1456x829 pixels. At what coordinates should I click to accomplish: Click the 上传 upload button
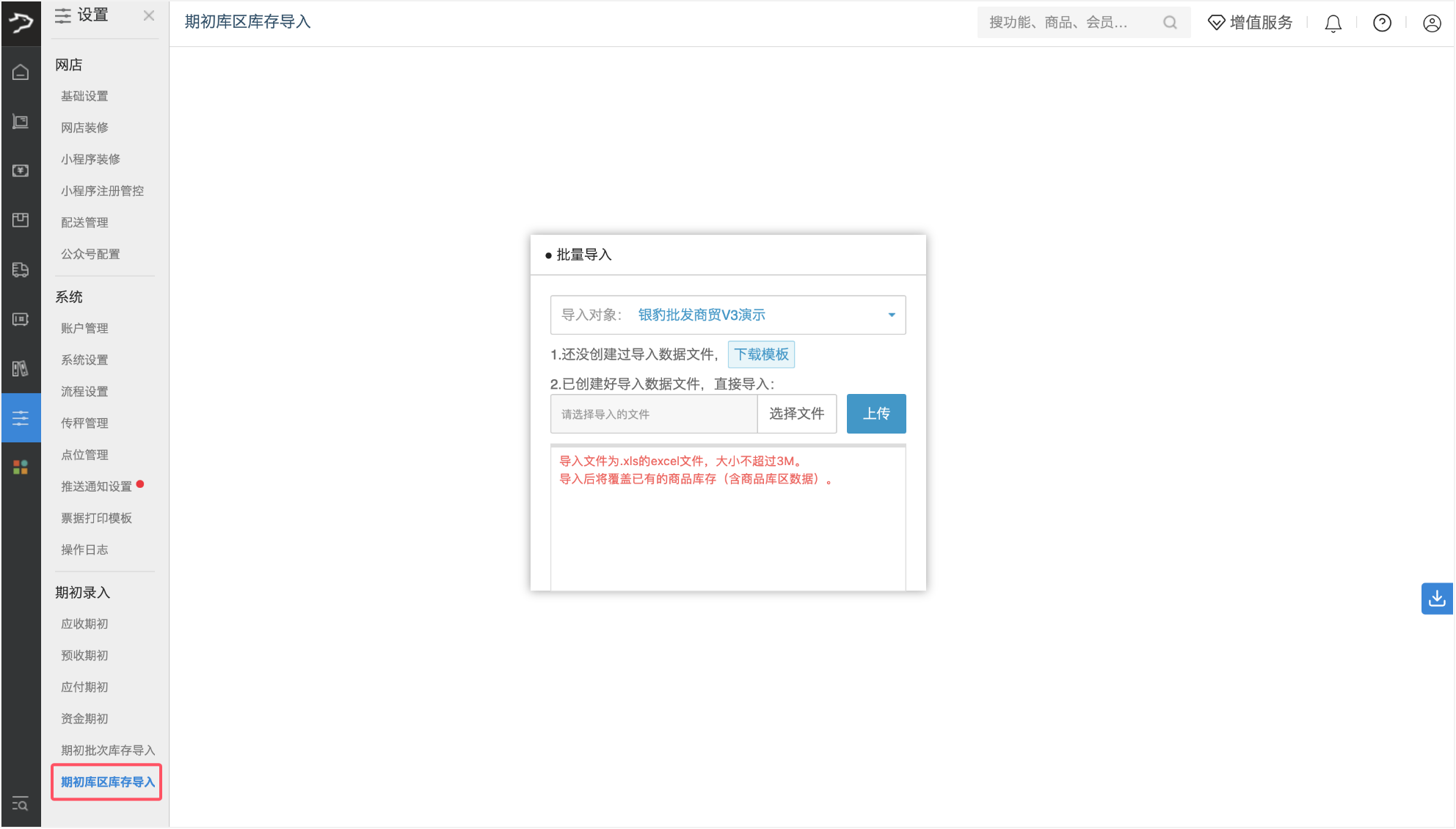pyautogui.click(x=876, y=414)
